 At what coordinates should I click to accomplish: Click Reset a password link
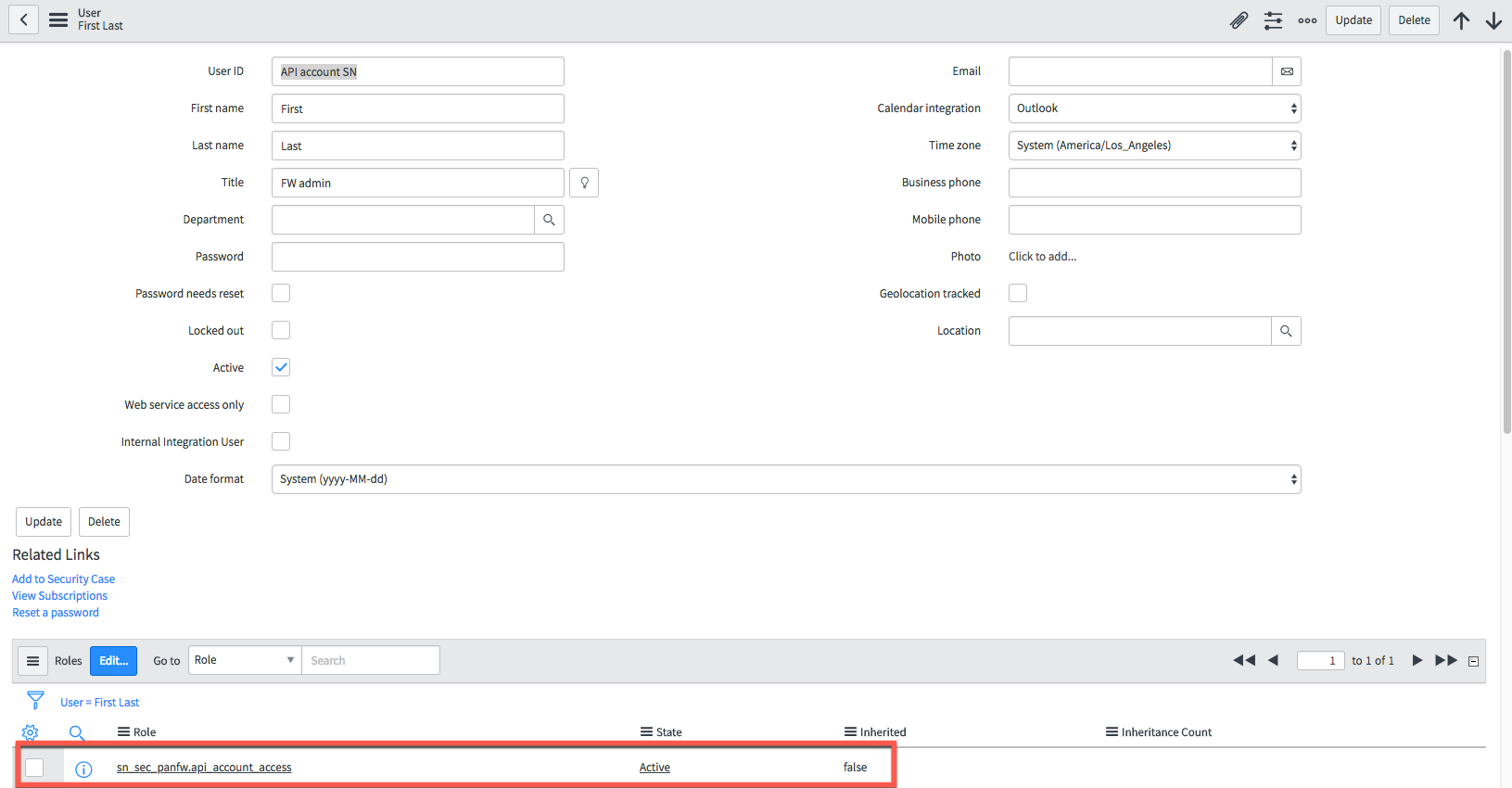pyautogui.click(x=56, y=613)
